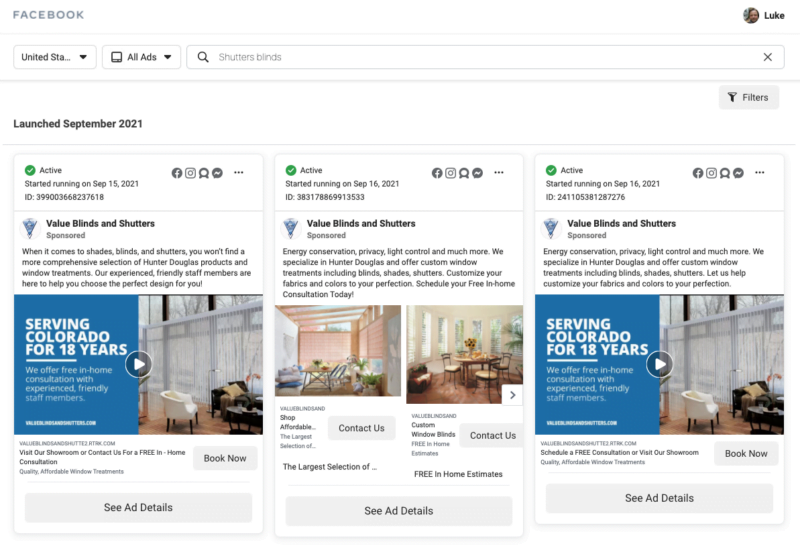Advance carousel with the right arrow
800x546 pixels.
point(513,395)
